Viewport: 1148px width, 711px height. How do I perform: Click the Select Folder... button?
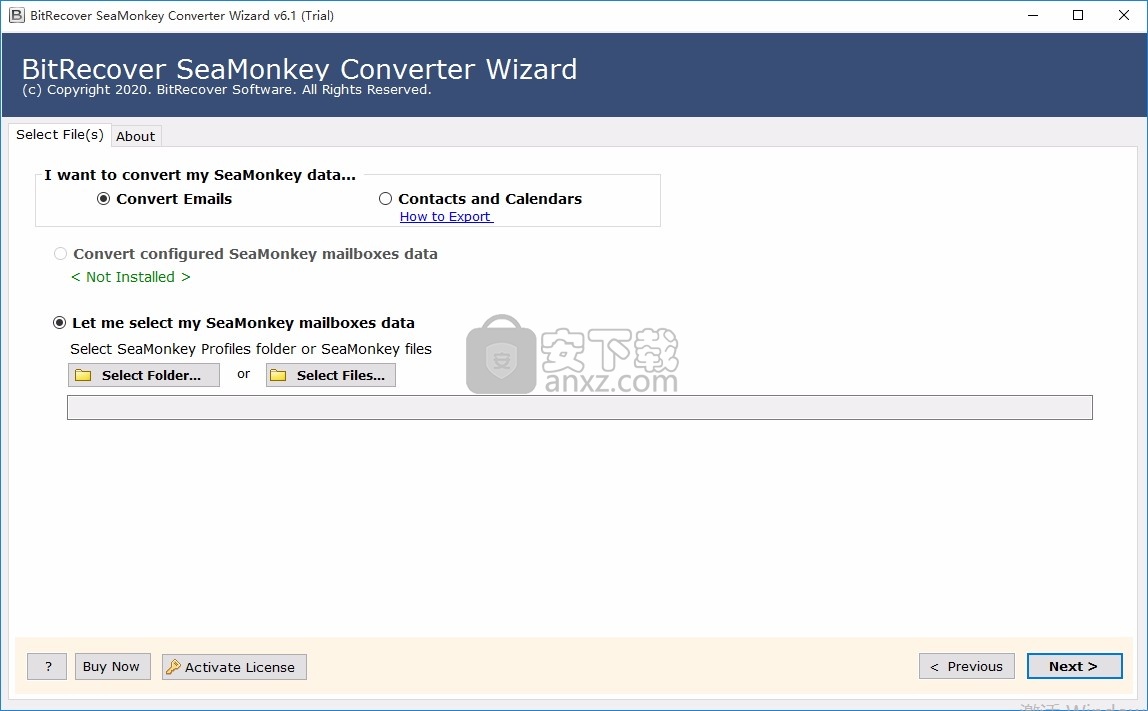coord(144,375)
